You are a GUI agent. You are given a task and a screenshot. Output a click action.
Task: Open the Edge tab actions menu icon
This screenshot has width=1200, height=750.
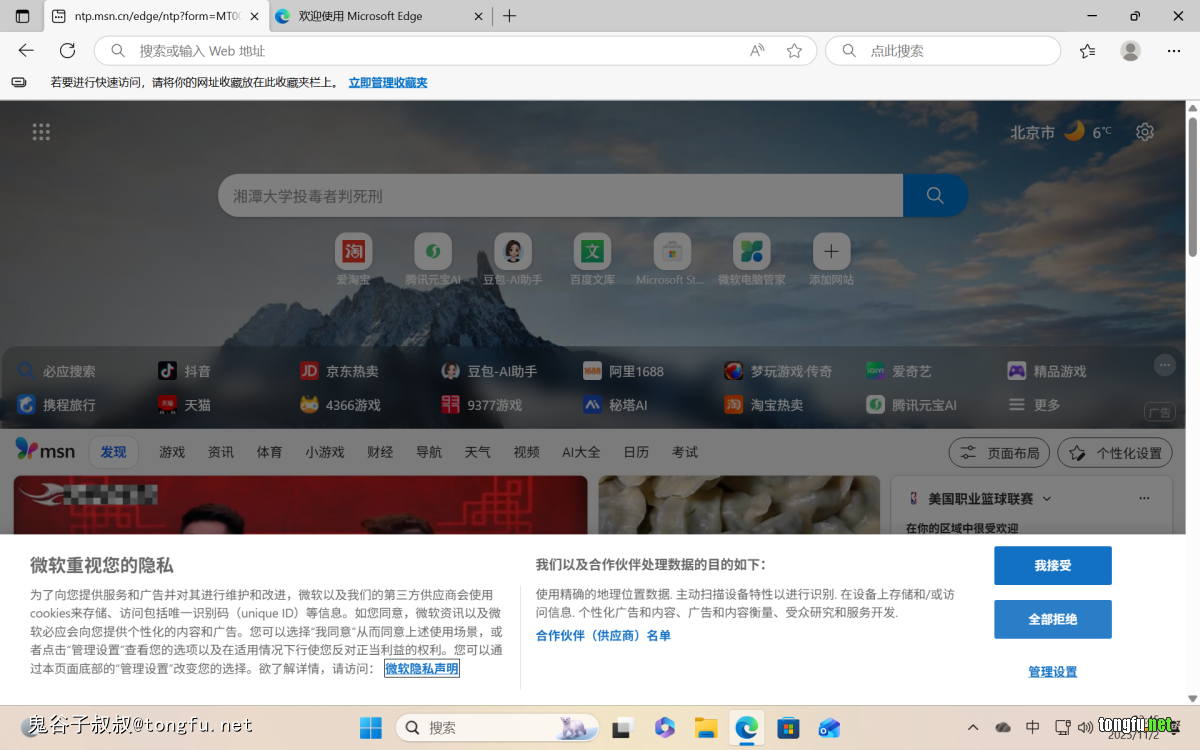tap(22, 16)
